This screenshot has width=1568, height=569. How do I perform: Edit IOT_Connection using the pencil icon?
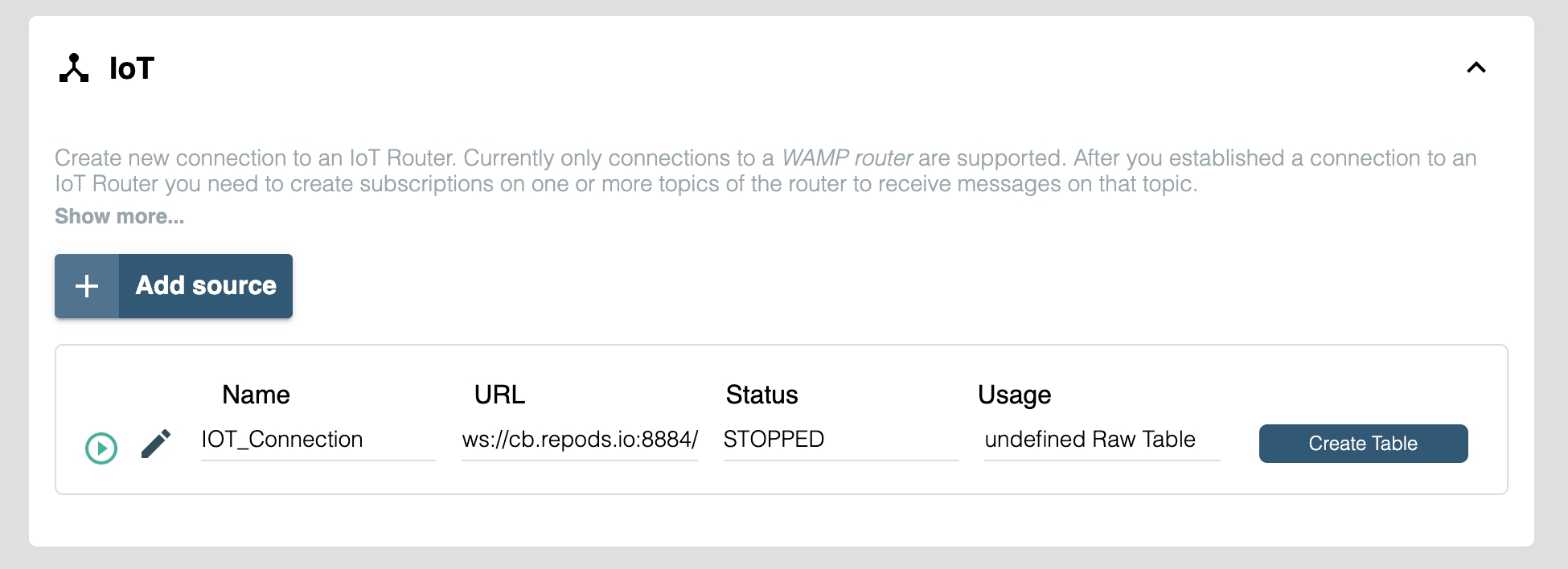[x=156, y=443]
